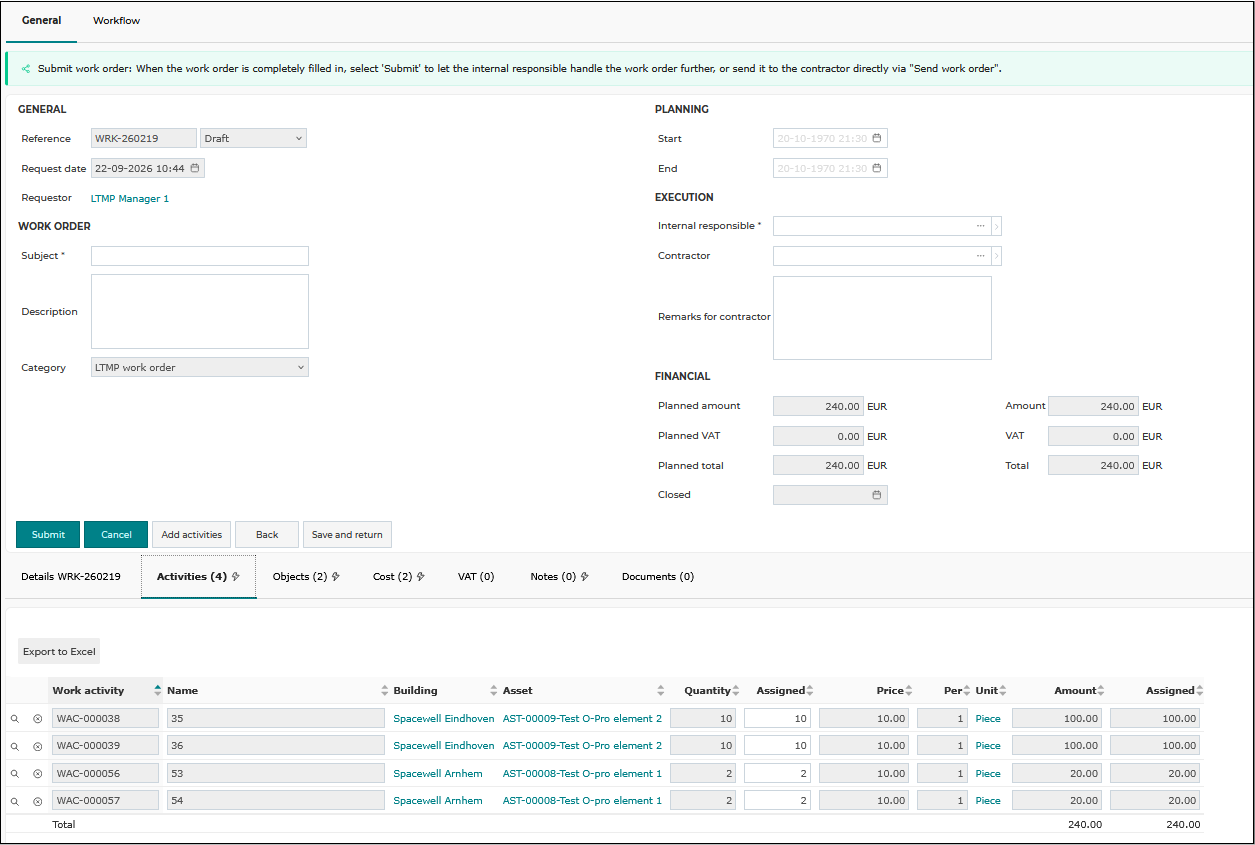Image resolution: width=1255 pixels, height=845 pixels.
Task: Open the Request date calendar picker
Action: point(195,168)
